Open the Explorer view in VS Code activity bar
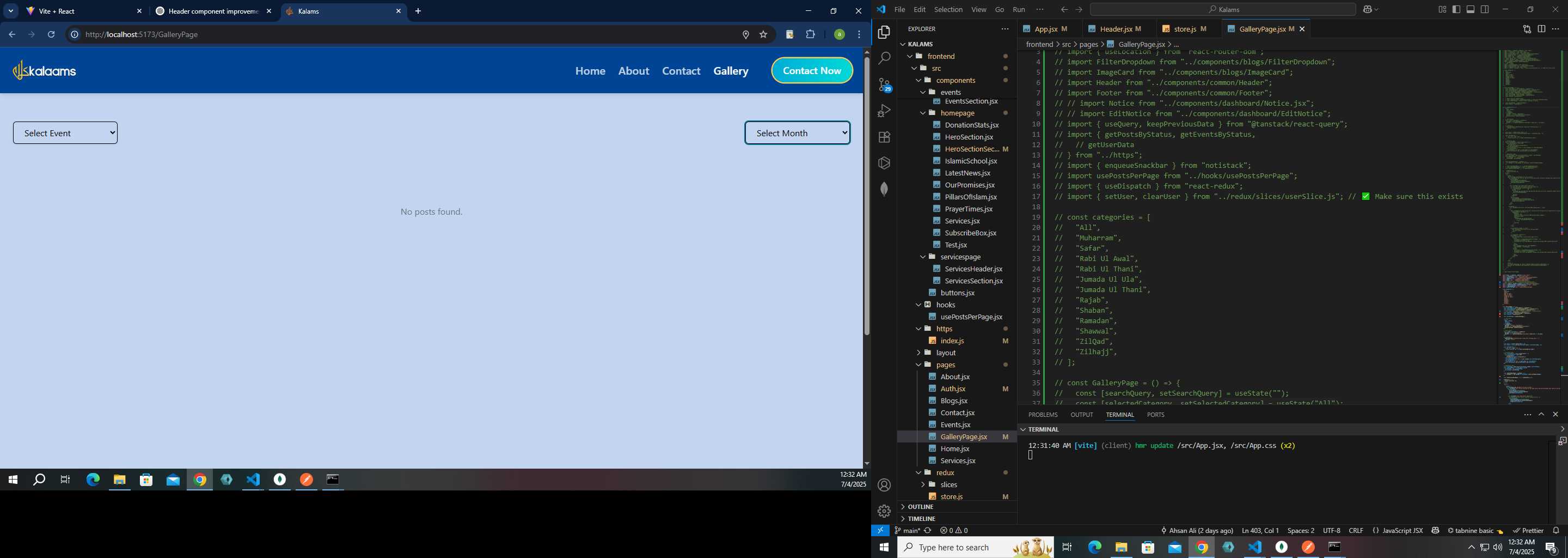The height and width of the screenshot is (558, 1568). (884, 32)
